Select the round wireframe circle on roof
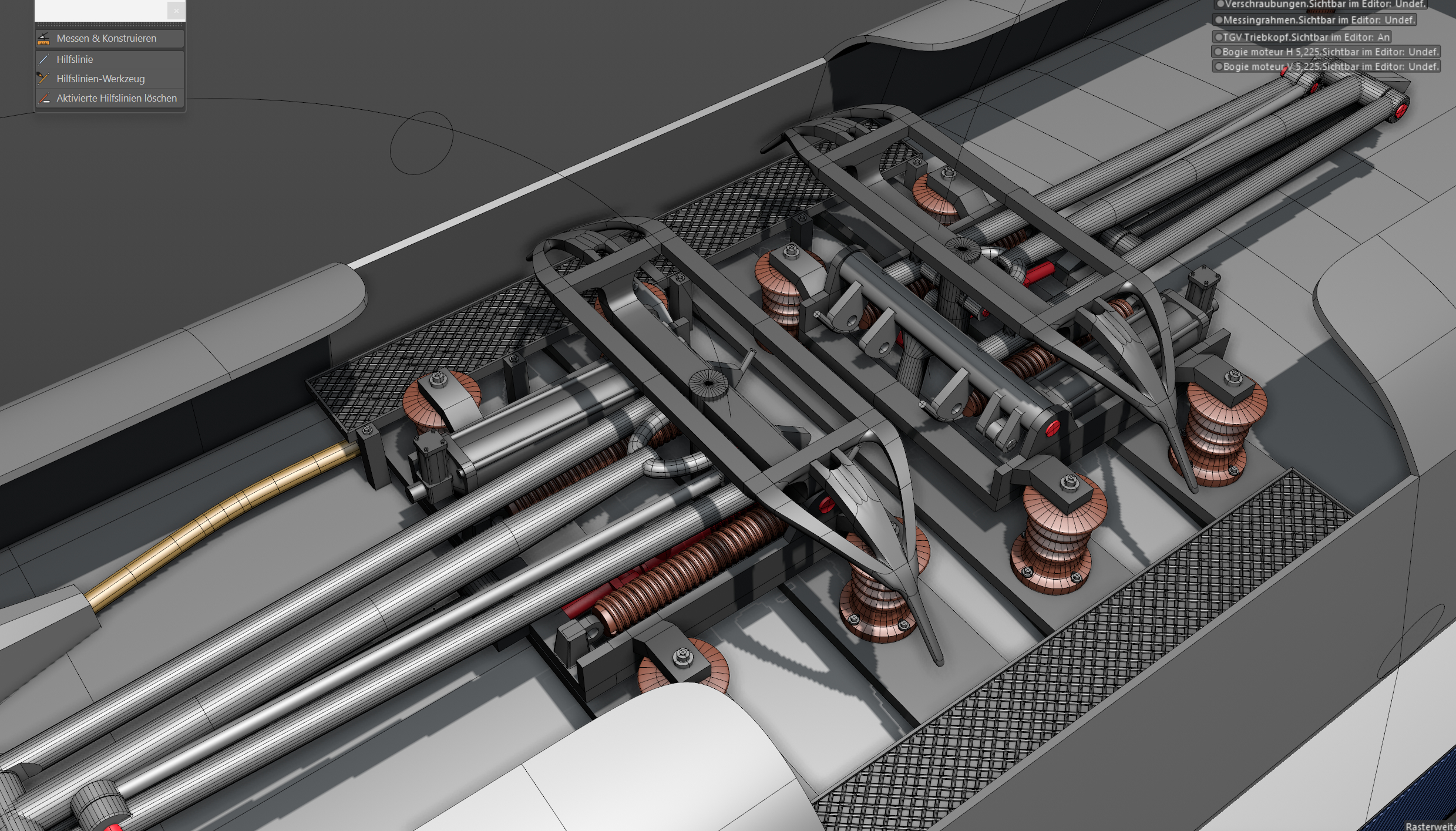This screenshot has width=1456, height=831. 422,143
